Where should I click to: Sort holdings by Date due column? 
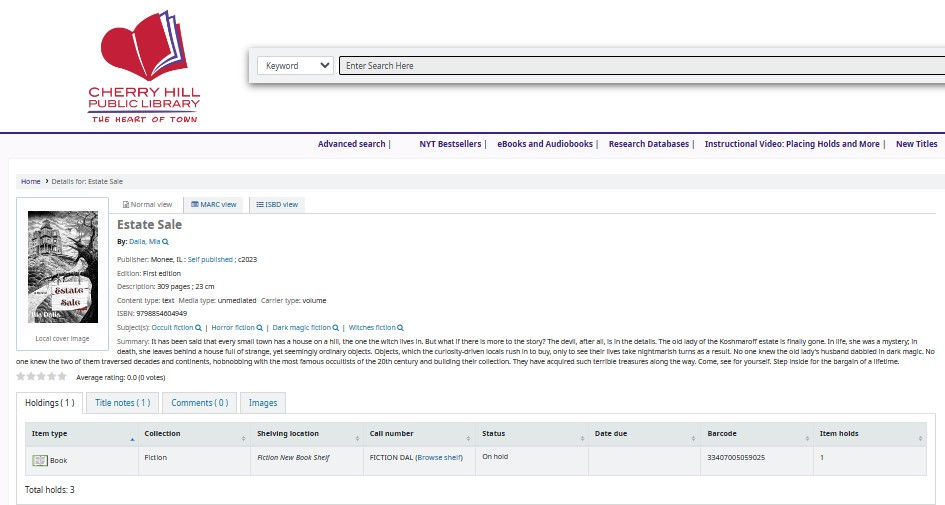(x=644, y=434)
